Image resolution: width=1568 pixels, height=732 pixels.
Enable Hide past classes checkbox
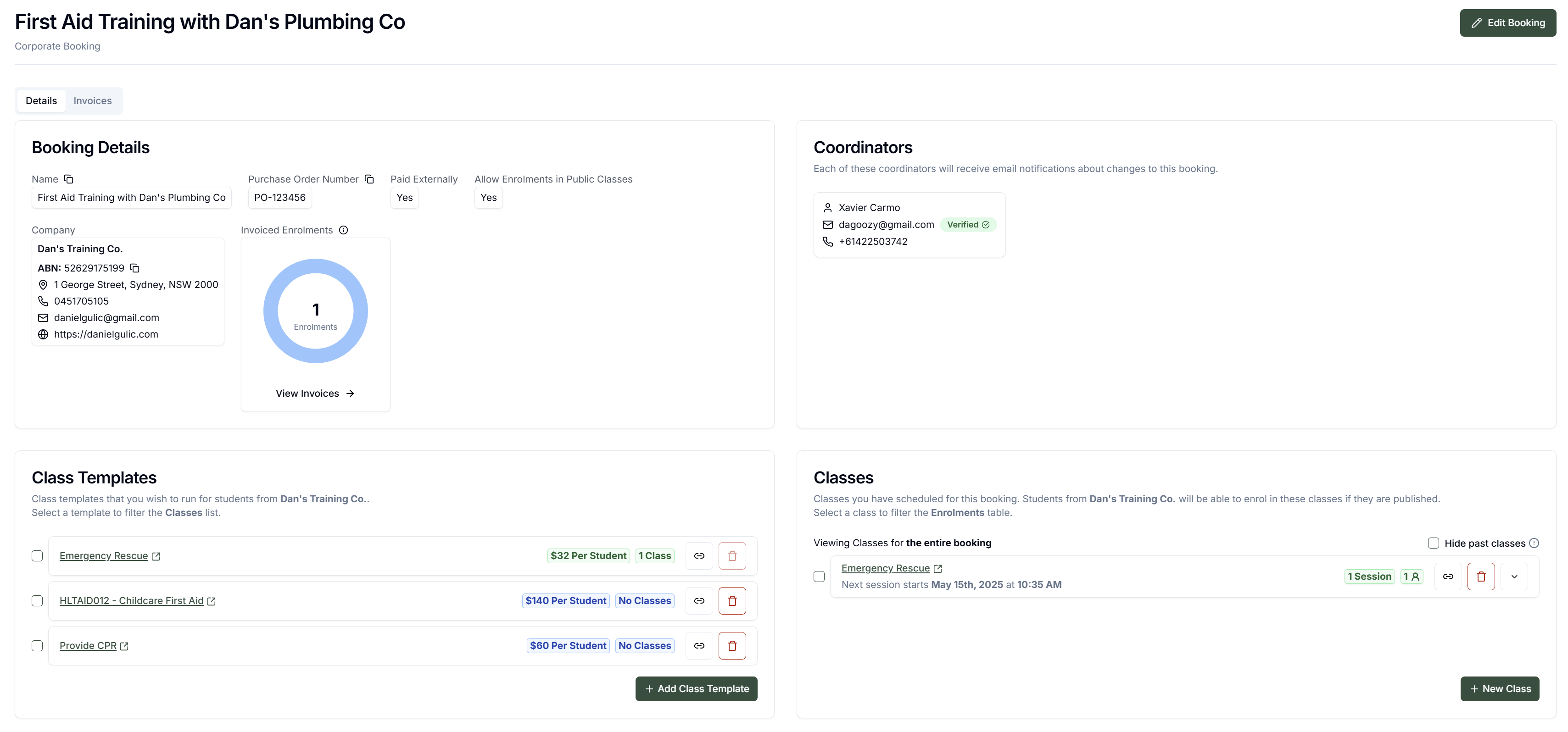point(1433,543)
